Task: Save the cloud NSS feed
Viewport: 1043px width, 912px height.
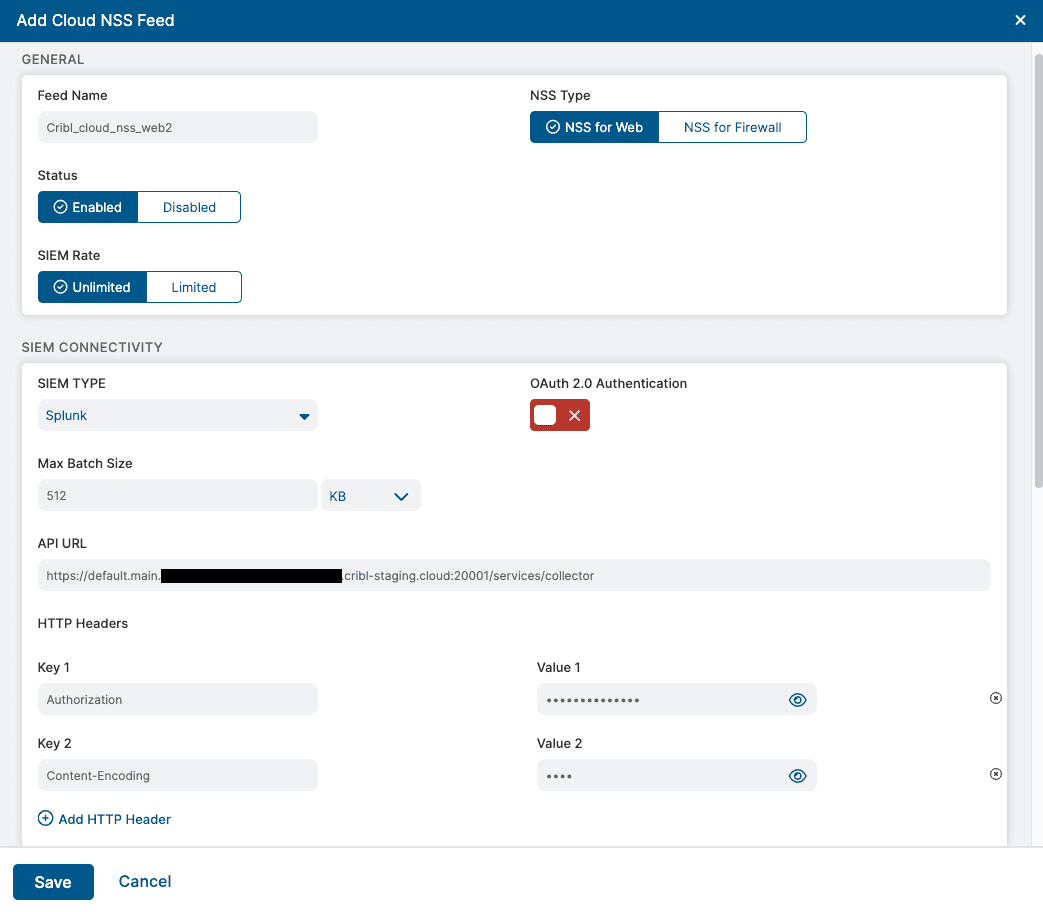Action: tap(53, 882)
